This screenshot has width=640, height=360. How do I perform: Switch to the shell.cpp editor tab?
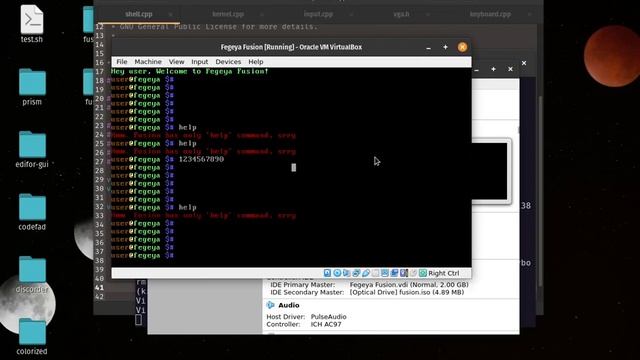point(138,14)
